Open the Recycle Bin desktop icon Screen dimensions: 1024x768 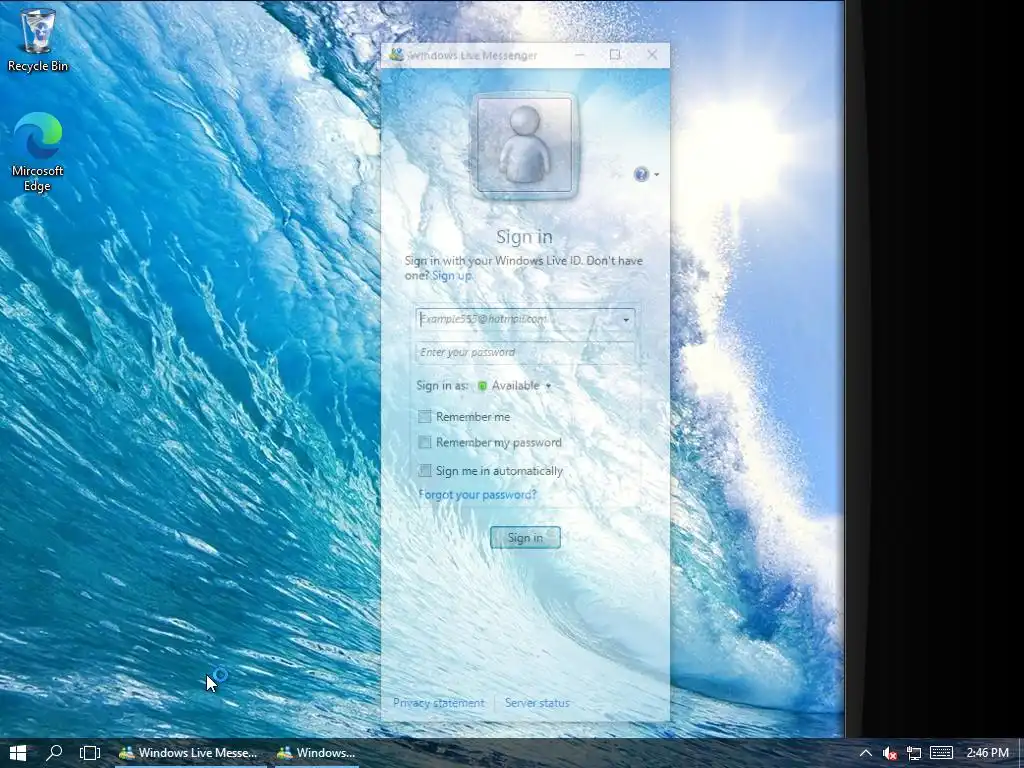click(38, 39)
